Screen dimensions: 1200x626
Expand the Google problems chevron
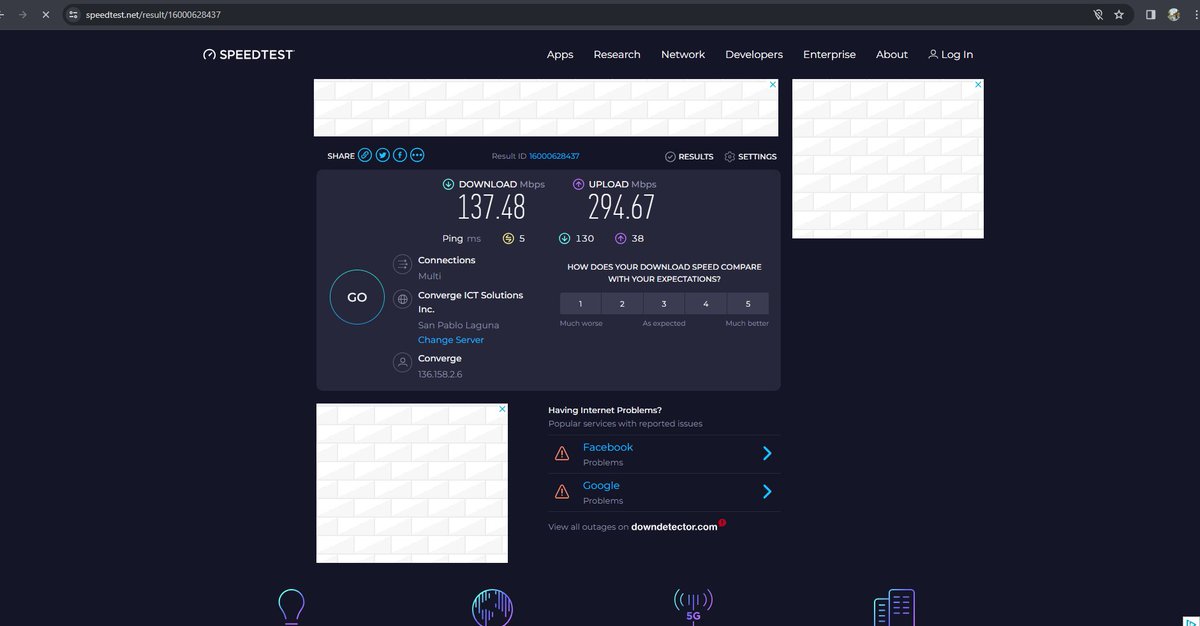(x=767, y=491)
